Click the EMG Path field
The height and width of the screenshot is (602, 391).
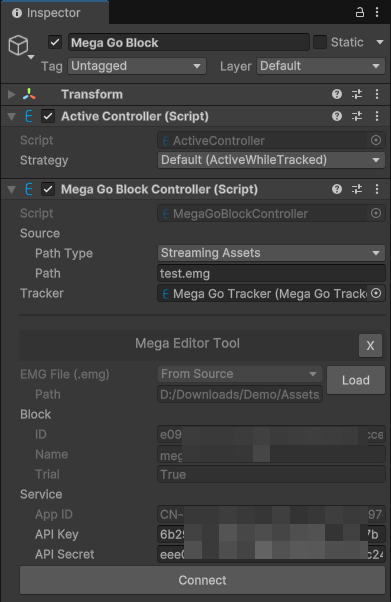(240, 394)
